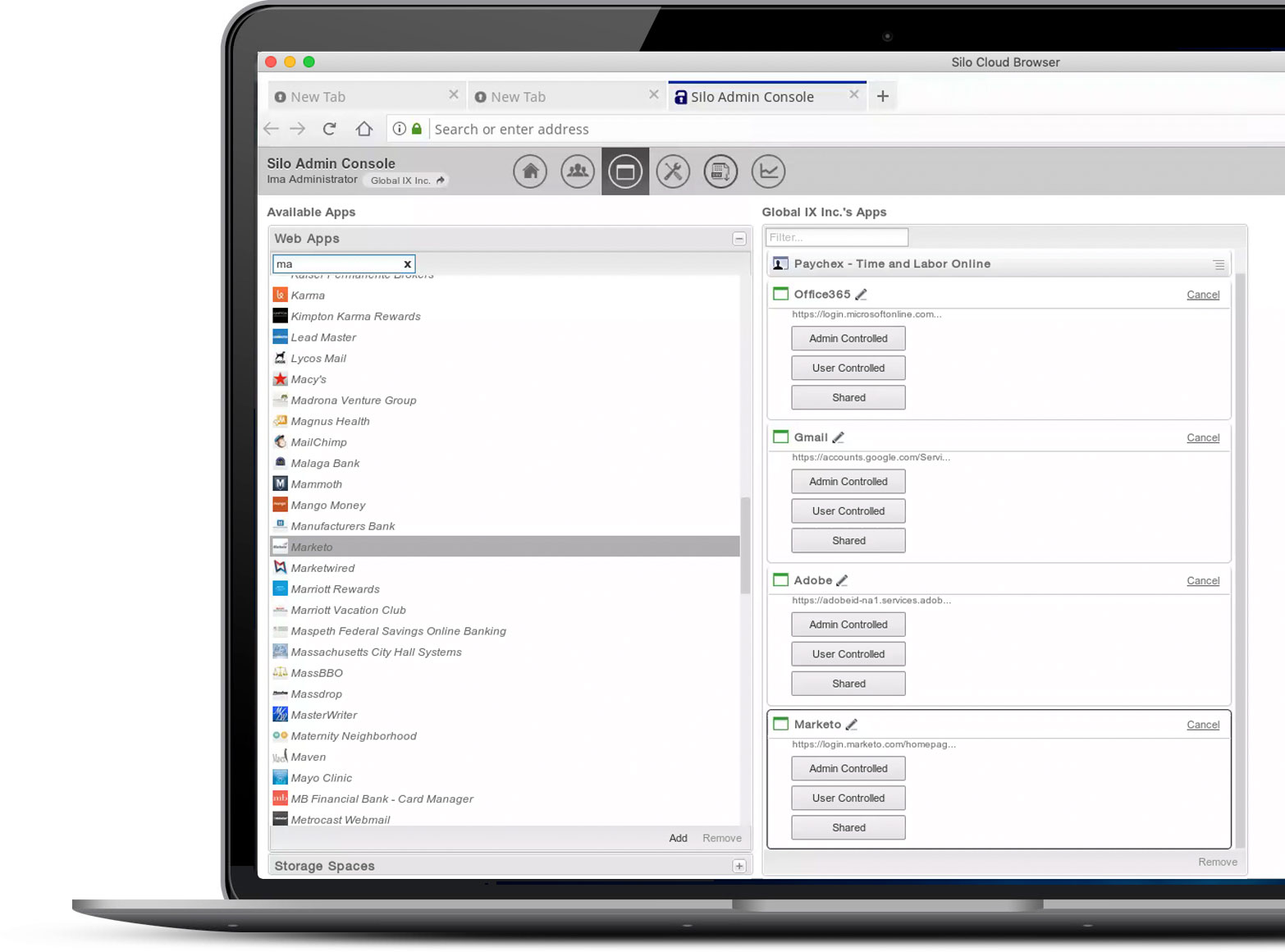The width and height of the screenshot is (1285, 952).
Task: Select the Apps window icon in toolbar
Action: 625,172
